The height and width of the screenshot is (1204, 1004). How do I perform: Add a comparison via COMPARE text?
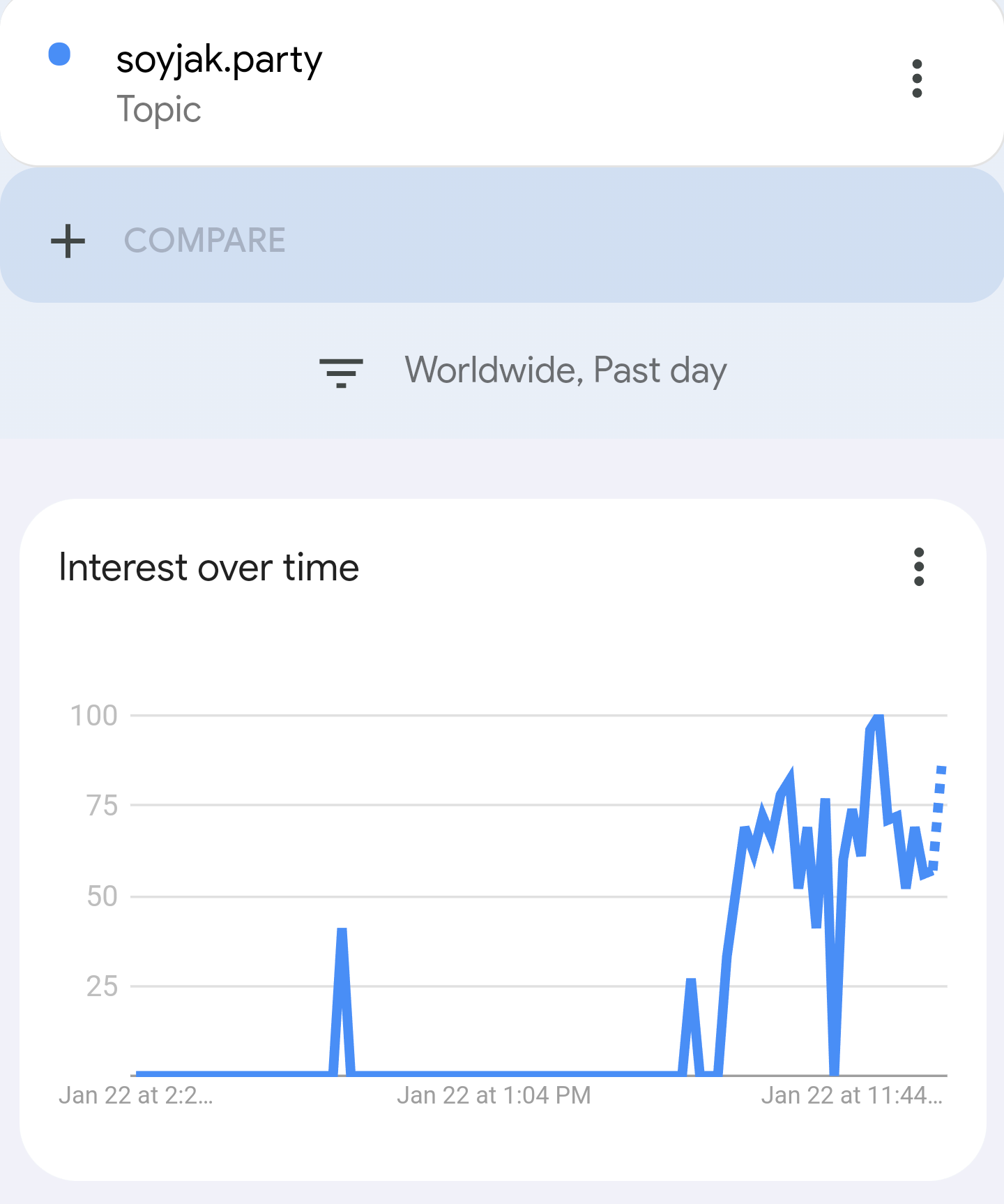tap(204, 241)
